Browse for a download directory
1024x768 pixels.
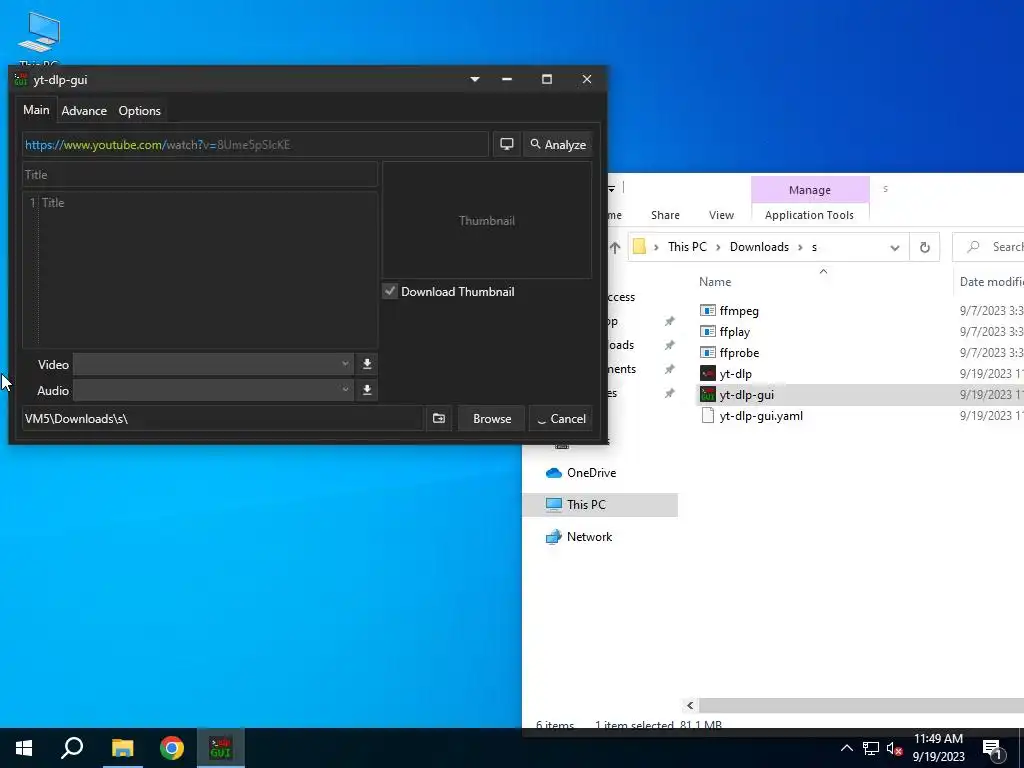coord(492,419)
